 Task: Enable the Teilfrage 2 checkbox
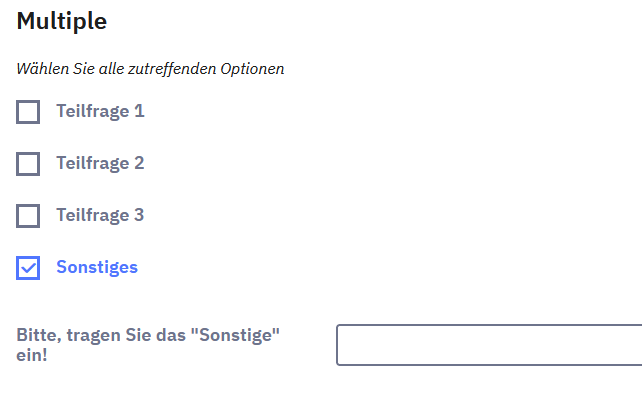[28, 163]
